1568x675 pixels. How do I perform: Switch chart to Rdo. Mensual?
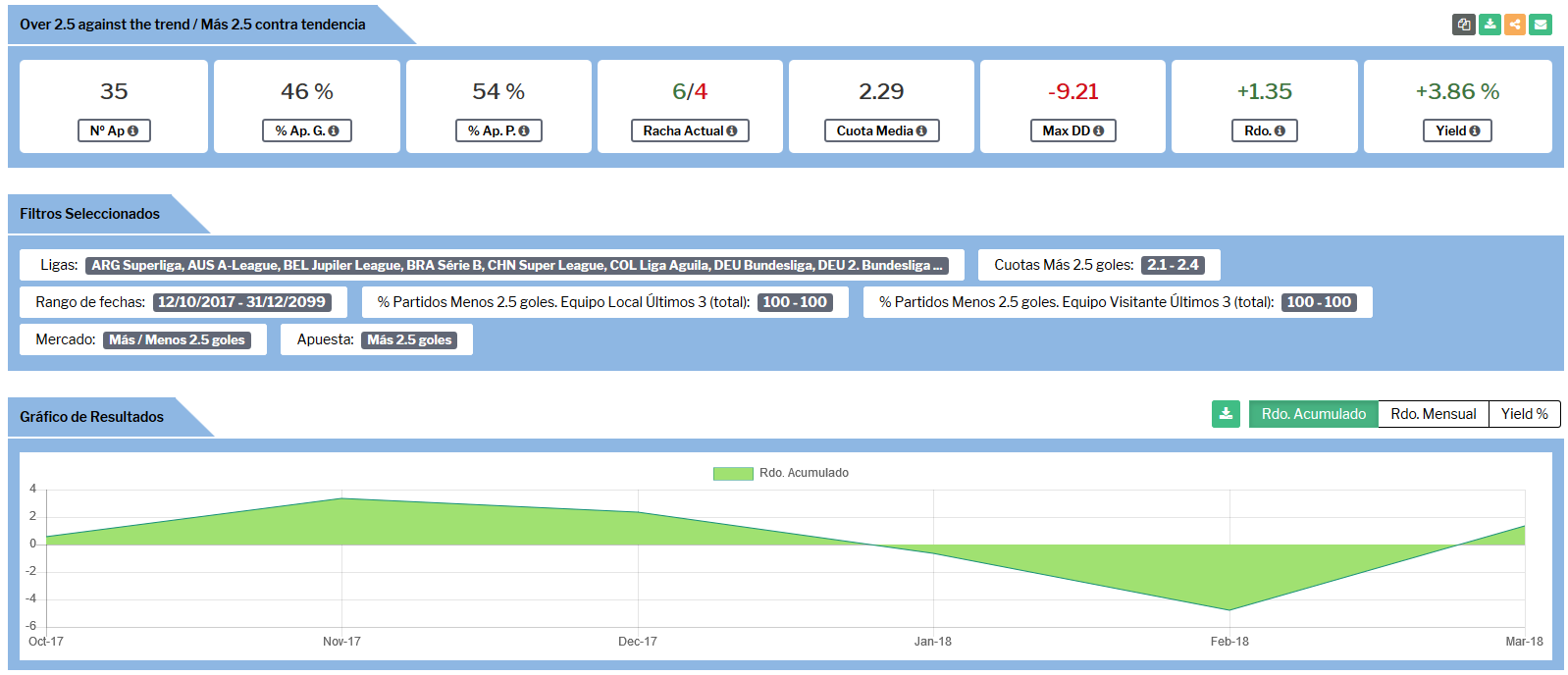pos(1433,414)
